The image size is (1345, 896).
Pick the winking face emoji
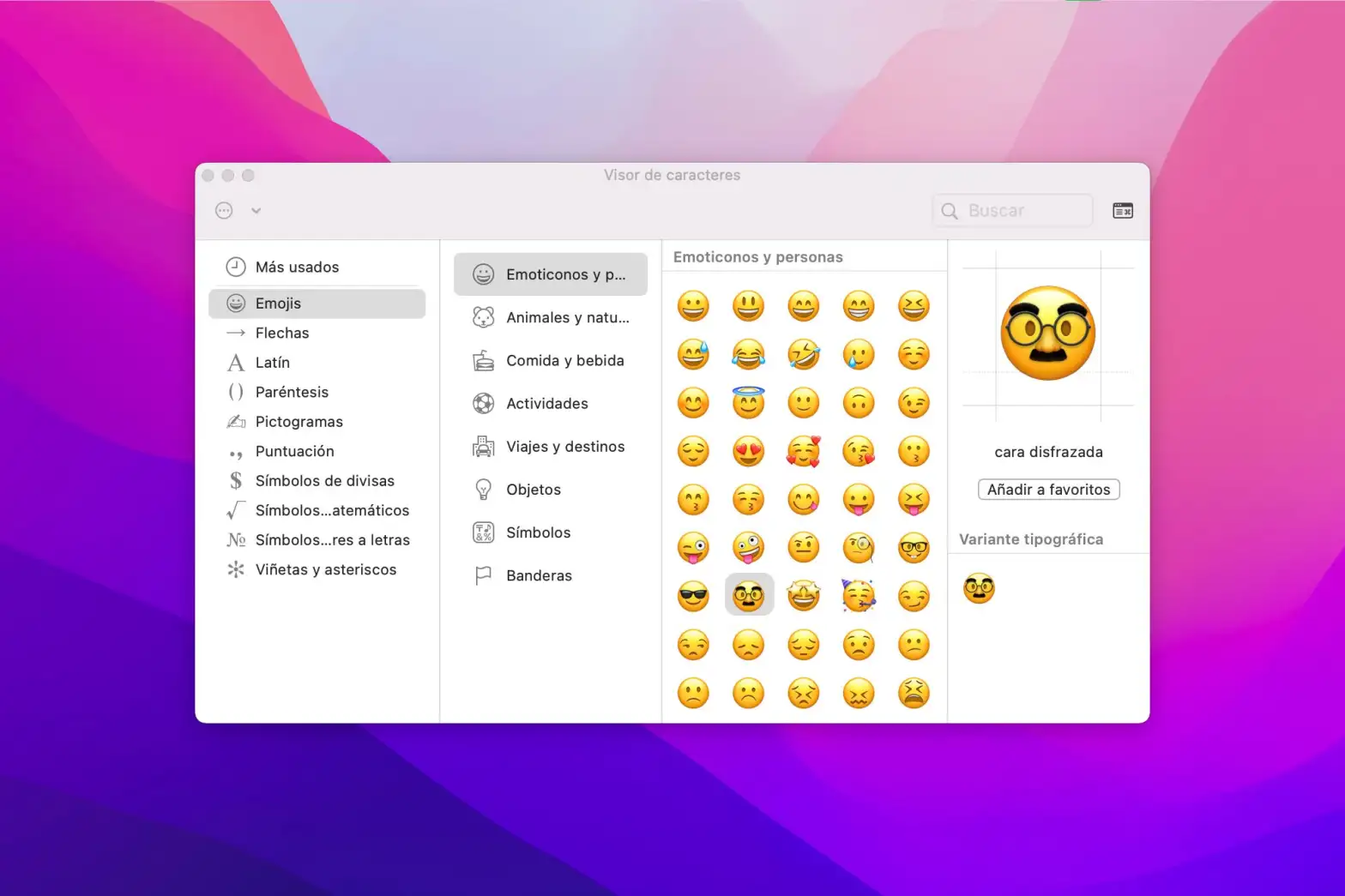pos(914,402)
